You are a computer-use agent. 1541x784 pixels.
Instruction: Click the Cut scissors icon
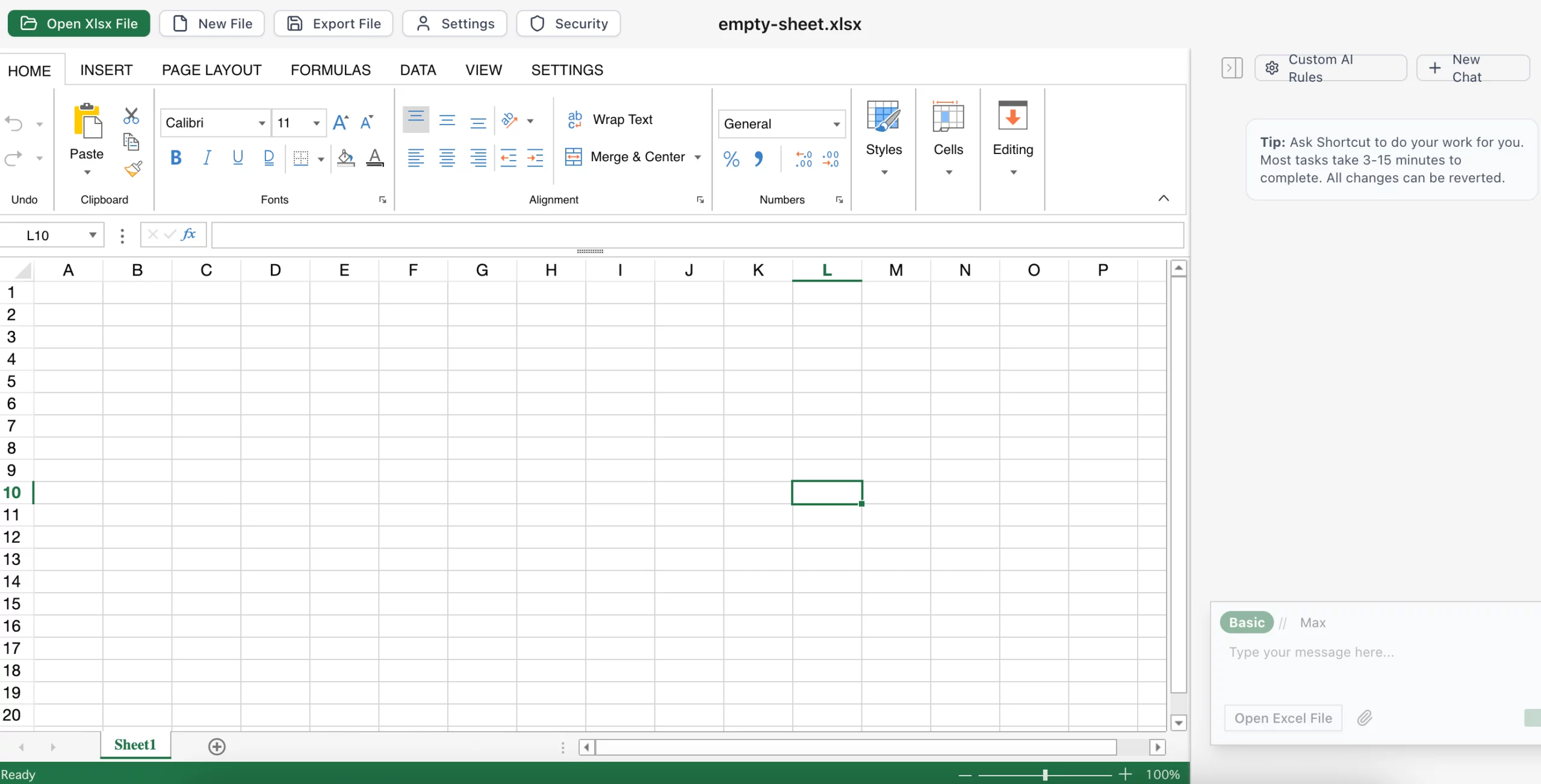[131, 116]
